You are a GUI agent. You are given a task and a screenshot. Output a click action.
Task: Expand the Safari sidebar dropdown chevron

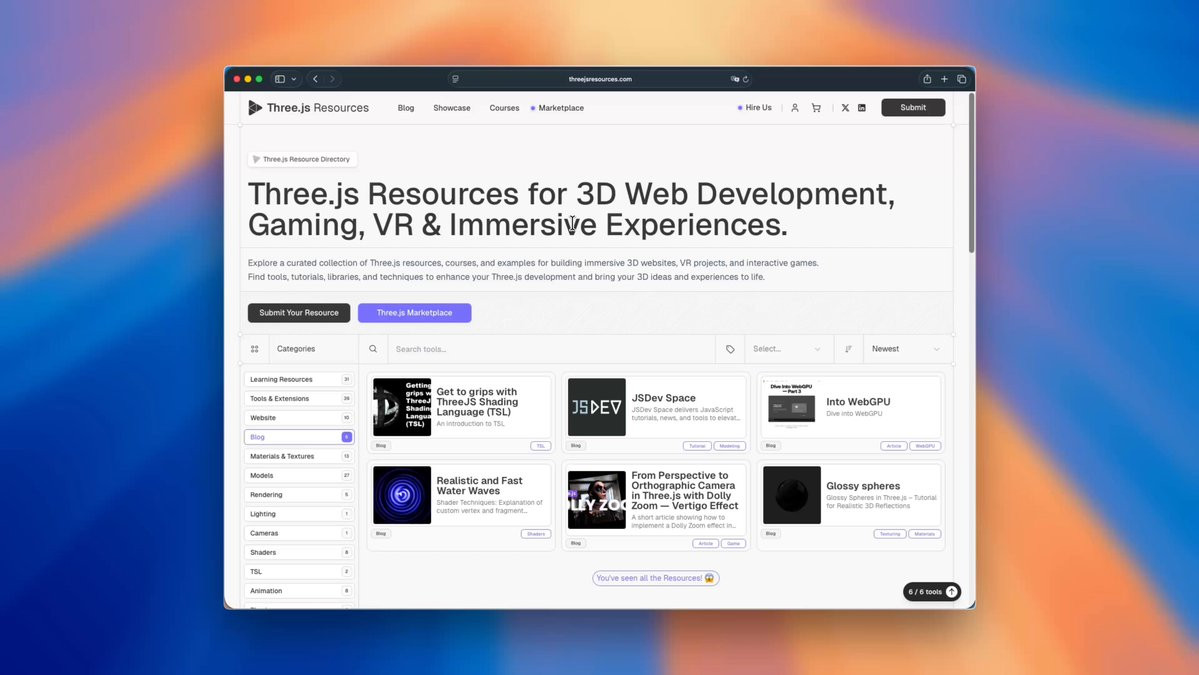[x=294, y=79]
